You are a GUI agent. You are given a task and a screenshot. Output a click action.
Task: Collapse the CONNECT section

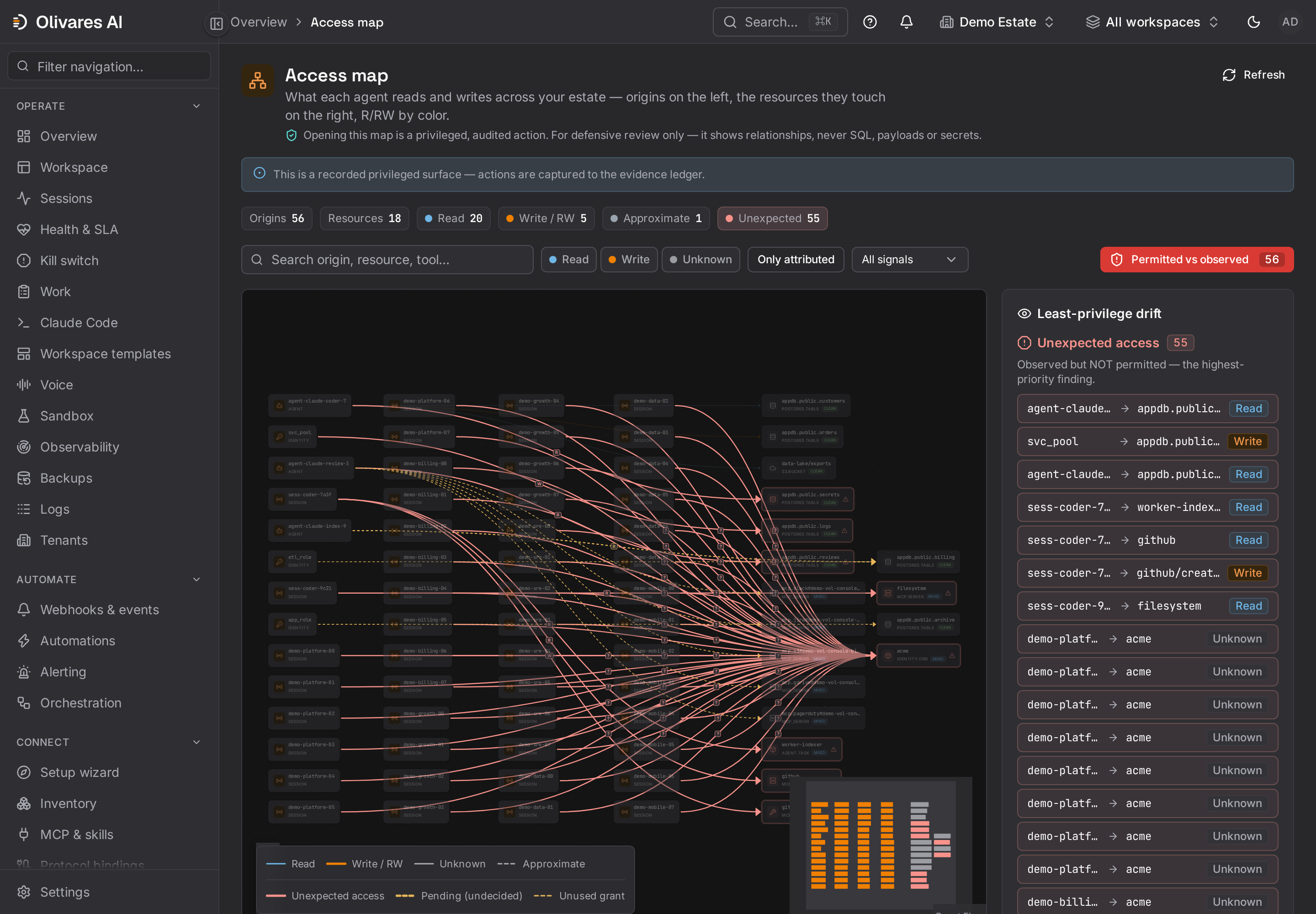tap(109, 742)
